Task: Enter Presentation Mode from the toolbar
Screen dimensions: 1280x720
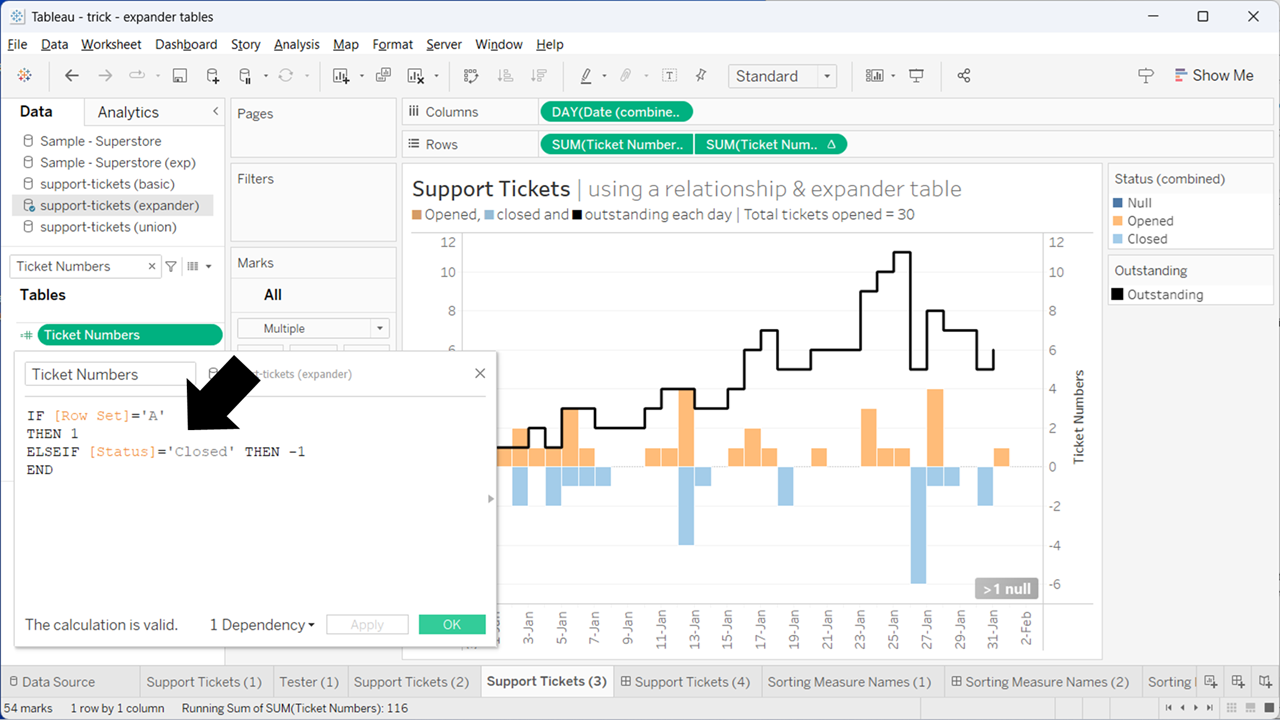Action: coord(916,76)
